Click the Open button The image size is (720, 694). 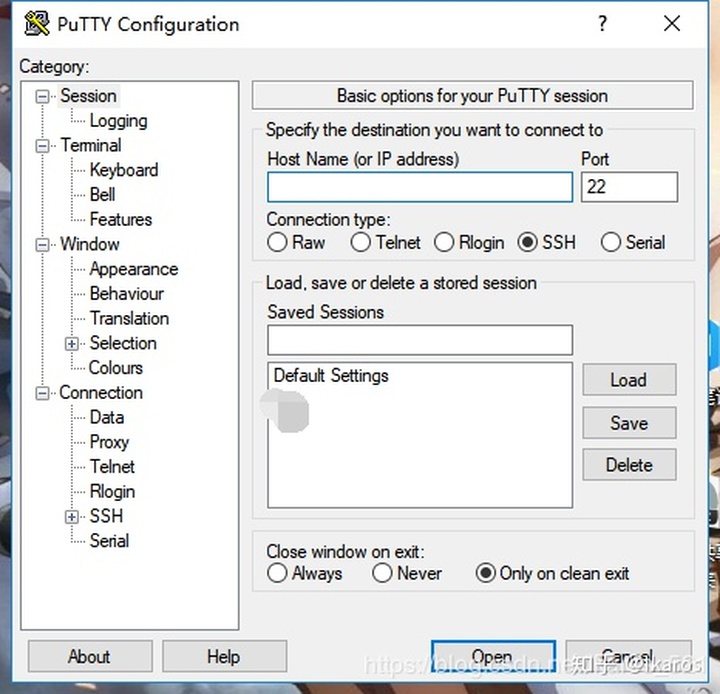pos(493,656)
